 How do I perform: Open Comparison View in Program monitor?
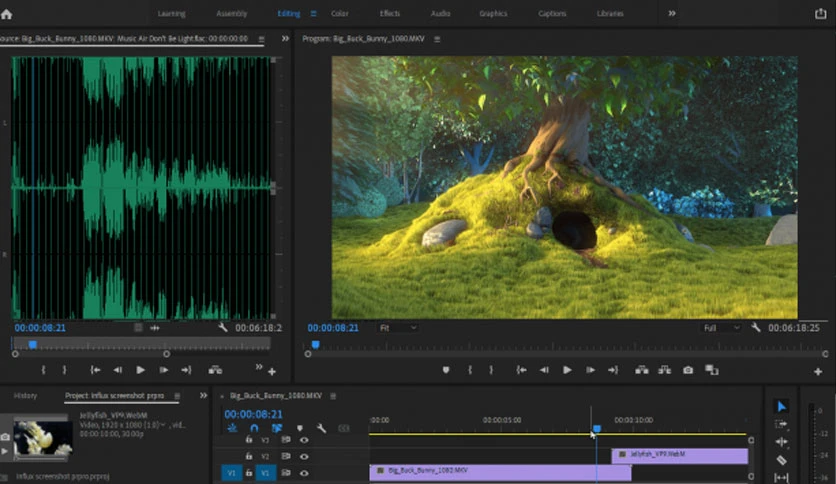[712, 370]
